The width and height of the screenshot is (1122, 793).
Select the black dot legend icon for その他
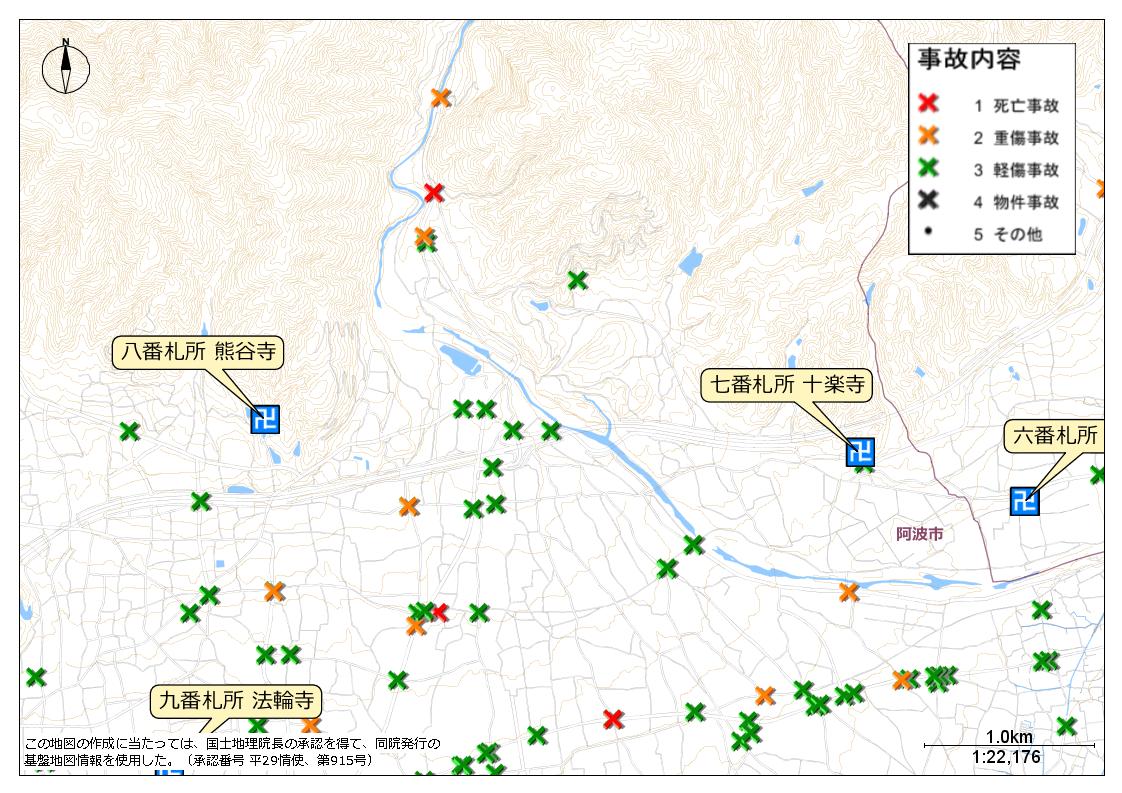(x=928, y=231)
